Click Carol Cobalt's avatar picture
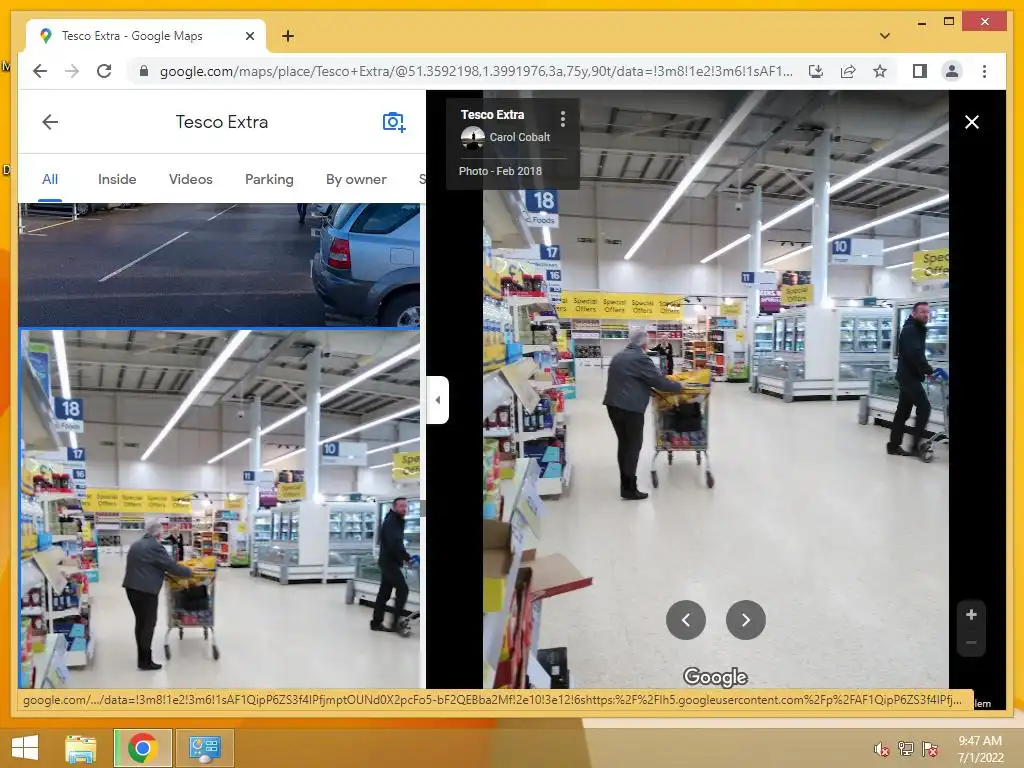1024x768 pixels. pyautogui.click(x=472, y=138)
